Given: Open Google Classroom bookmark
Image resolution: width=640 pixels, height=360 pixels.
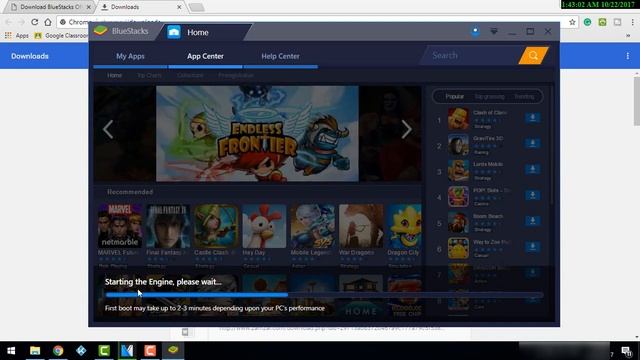Looking at the screenshot, I should 61,36.
